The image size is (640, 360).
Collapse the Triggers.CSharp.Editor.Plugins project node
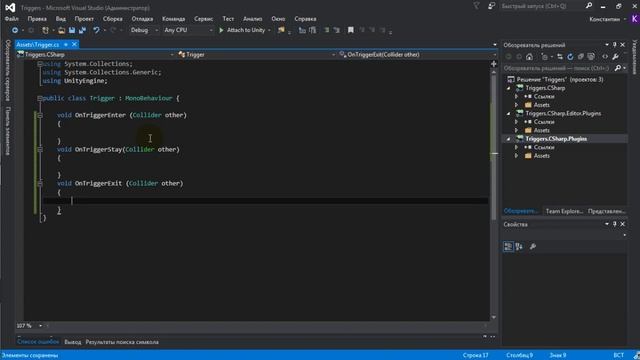click(x=509, y=113)
